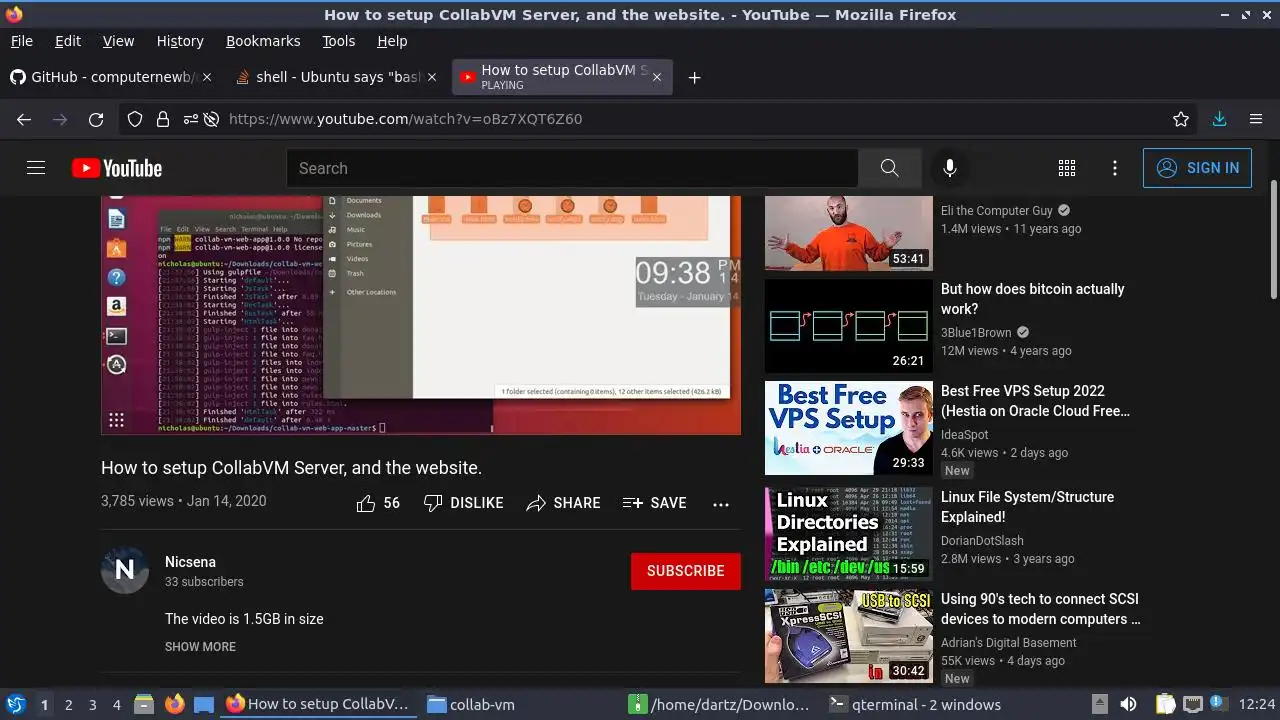Switch to virtual desktop 2
This screenshot has height=720, width=1280.
pos(69,704)
